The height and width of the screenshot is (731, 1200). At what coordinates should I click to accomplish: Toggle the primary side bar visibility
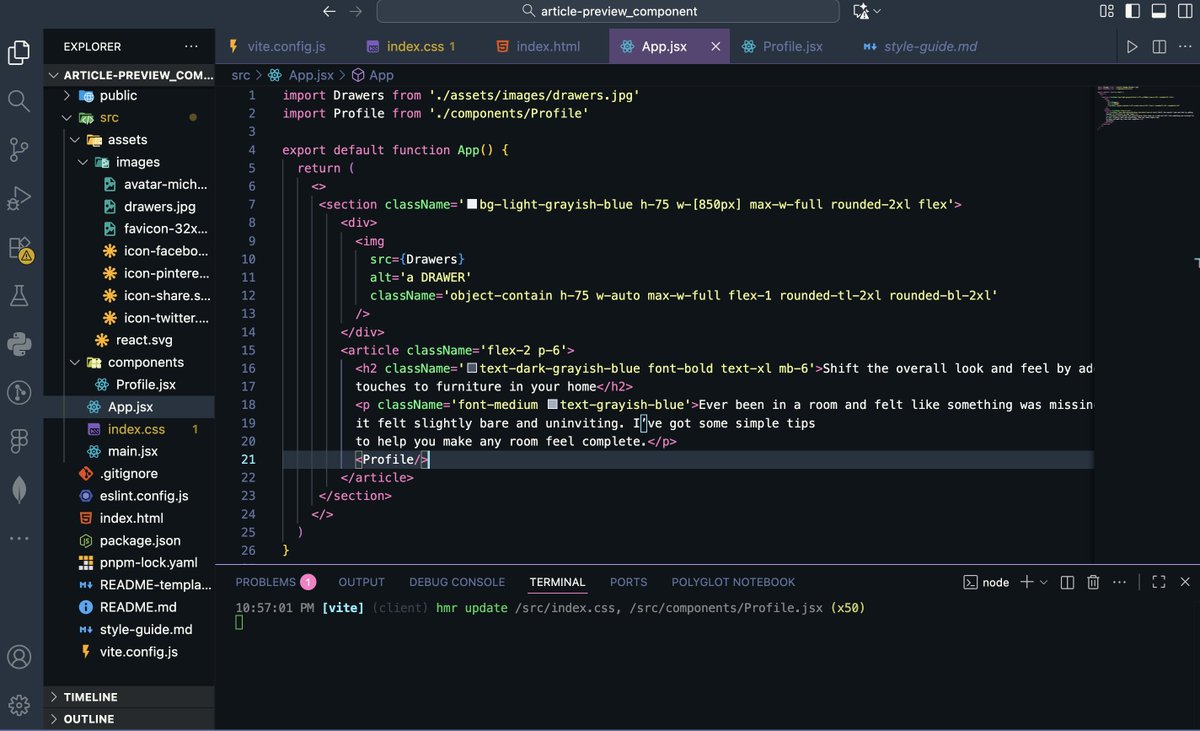[1133, 11]
